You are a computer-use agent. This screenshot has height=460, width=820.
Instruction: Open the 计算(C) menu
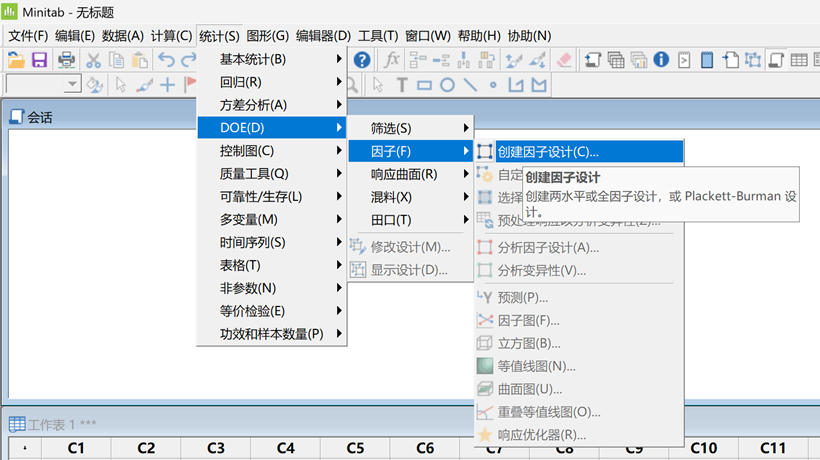coord(171,36)
